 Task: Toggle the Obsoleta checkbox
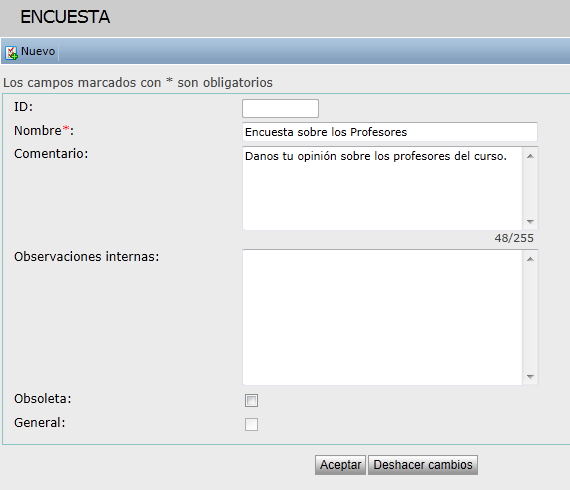(x=251, y=401)
